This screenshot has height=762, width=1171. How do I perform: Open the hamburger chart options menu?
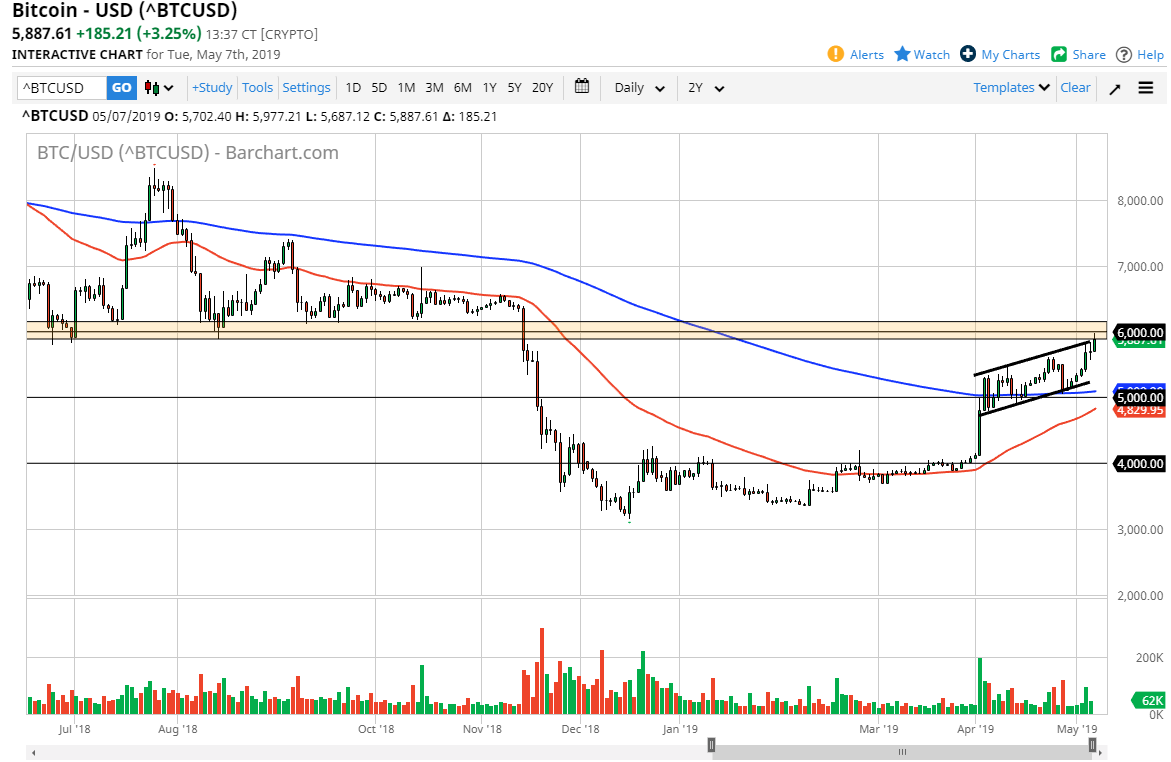pos(1144,88)
